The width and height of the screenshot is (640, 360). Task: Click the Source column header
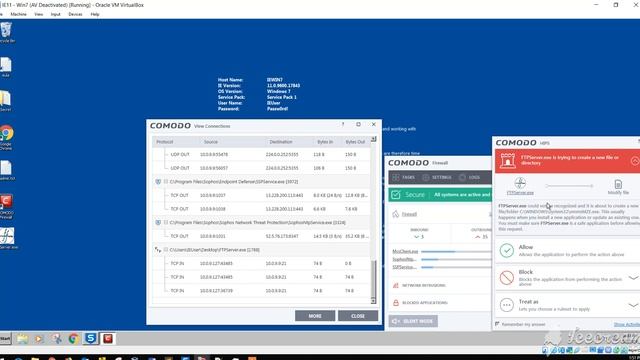tap(211, 142)
